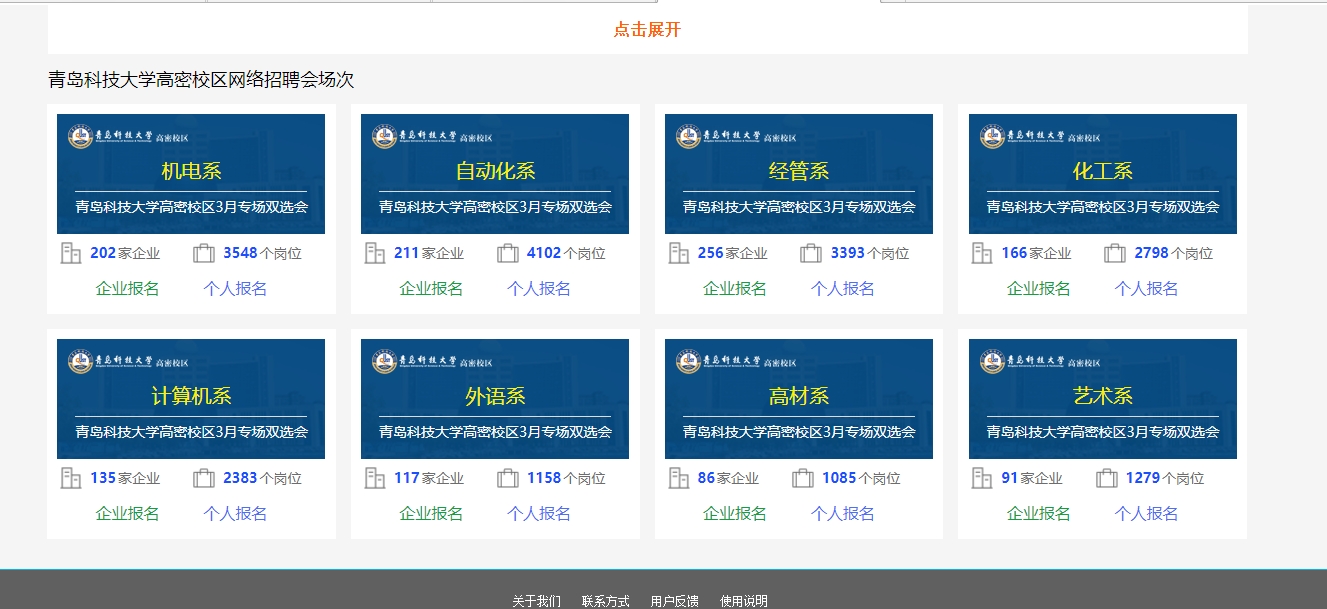Open the 联系方式 footer link
This screenshot has height=609, width=1327.
(606, 601)
